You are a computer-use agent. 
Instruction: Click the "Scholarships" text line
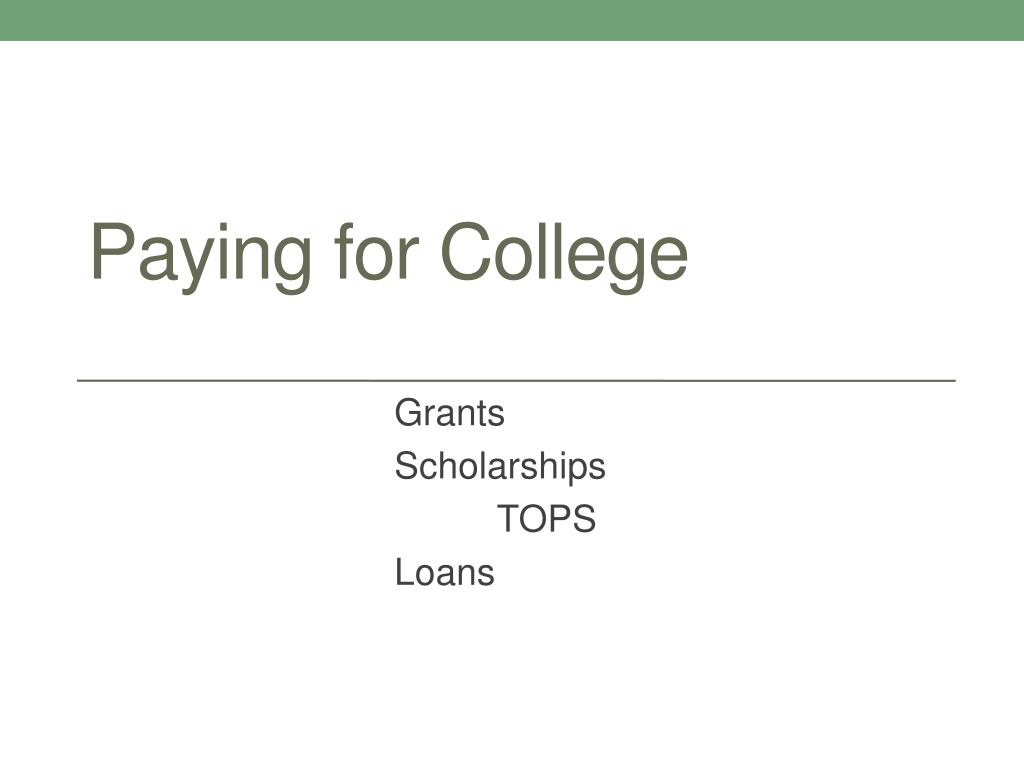click(x=500, y=467)
